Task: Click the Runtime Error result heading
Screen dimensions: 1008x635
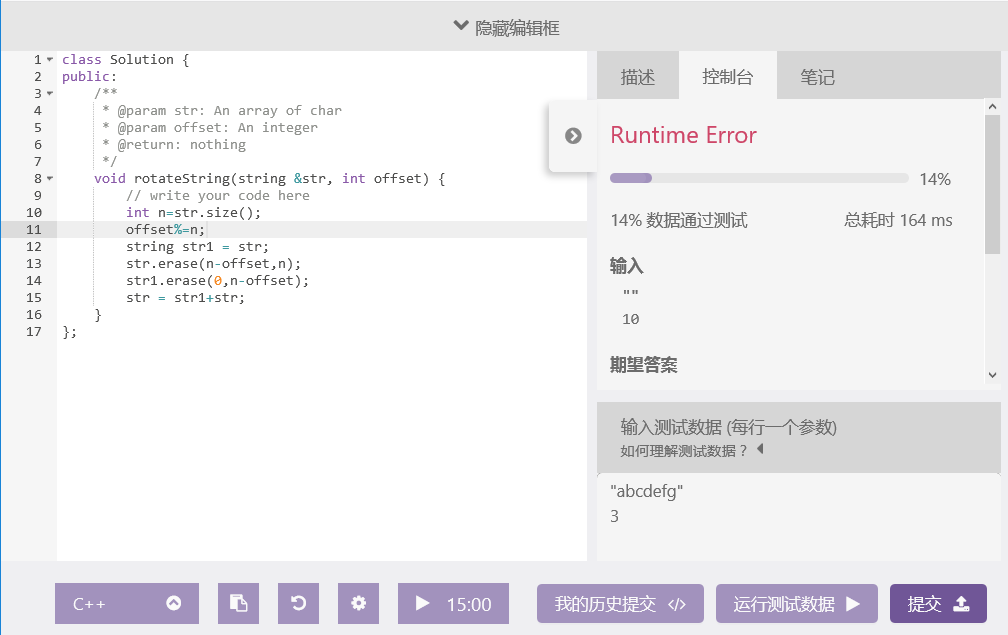Action: coord(683,136)
